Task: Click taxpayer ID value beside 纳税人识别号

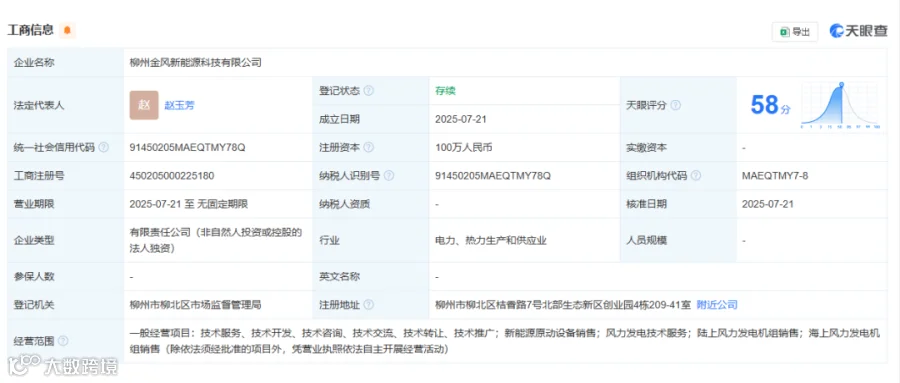Action: [x=493, y=176]
